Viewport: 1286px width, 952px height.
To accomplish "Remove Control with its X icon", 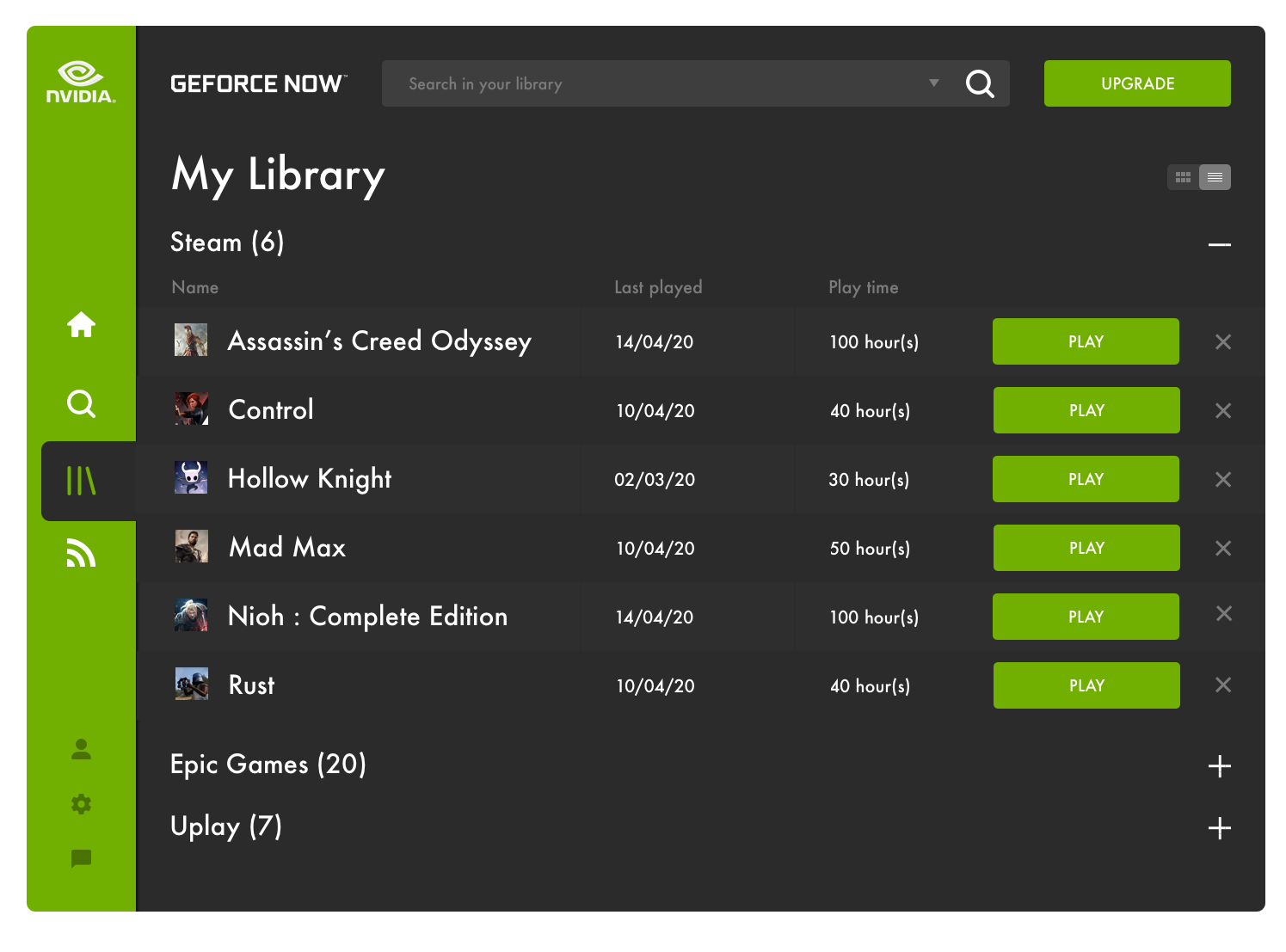I will (1223, 410).
